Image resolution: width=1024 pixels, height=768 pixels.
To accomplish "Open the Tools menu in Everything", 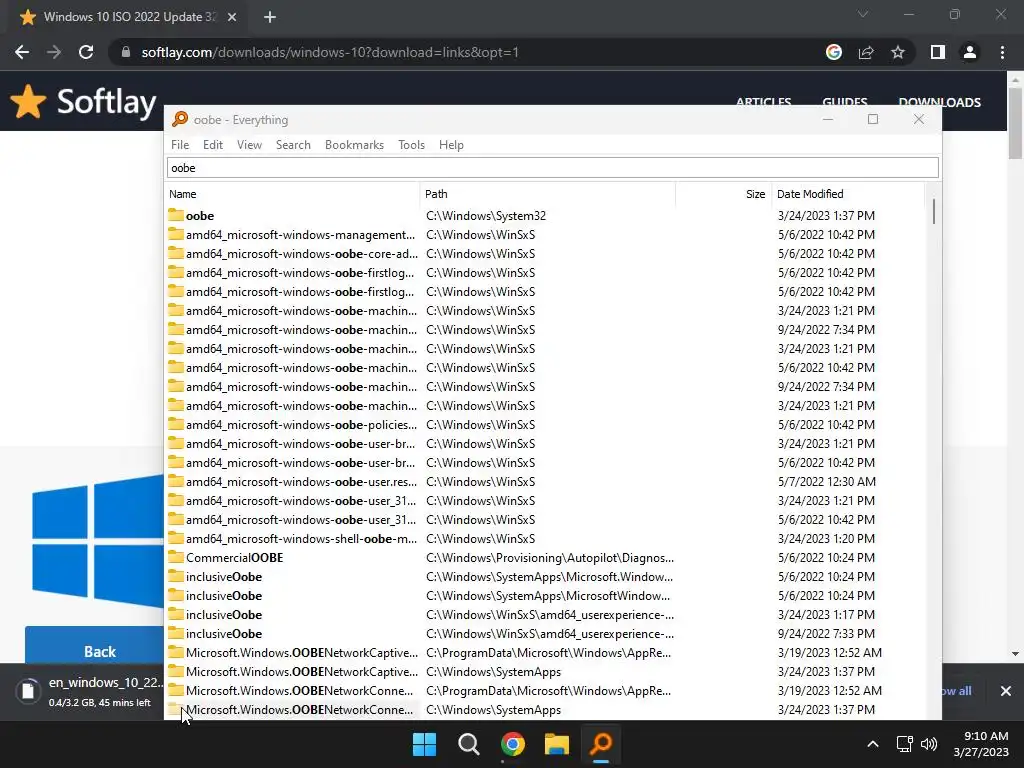I will point(411,145).
